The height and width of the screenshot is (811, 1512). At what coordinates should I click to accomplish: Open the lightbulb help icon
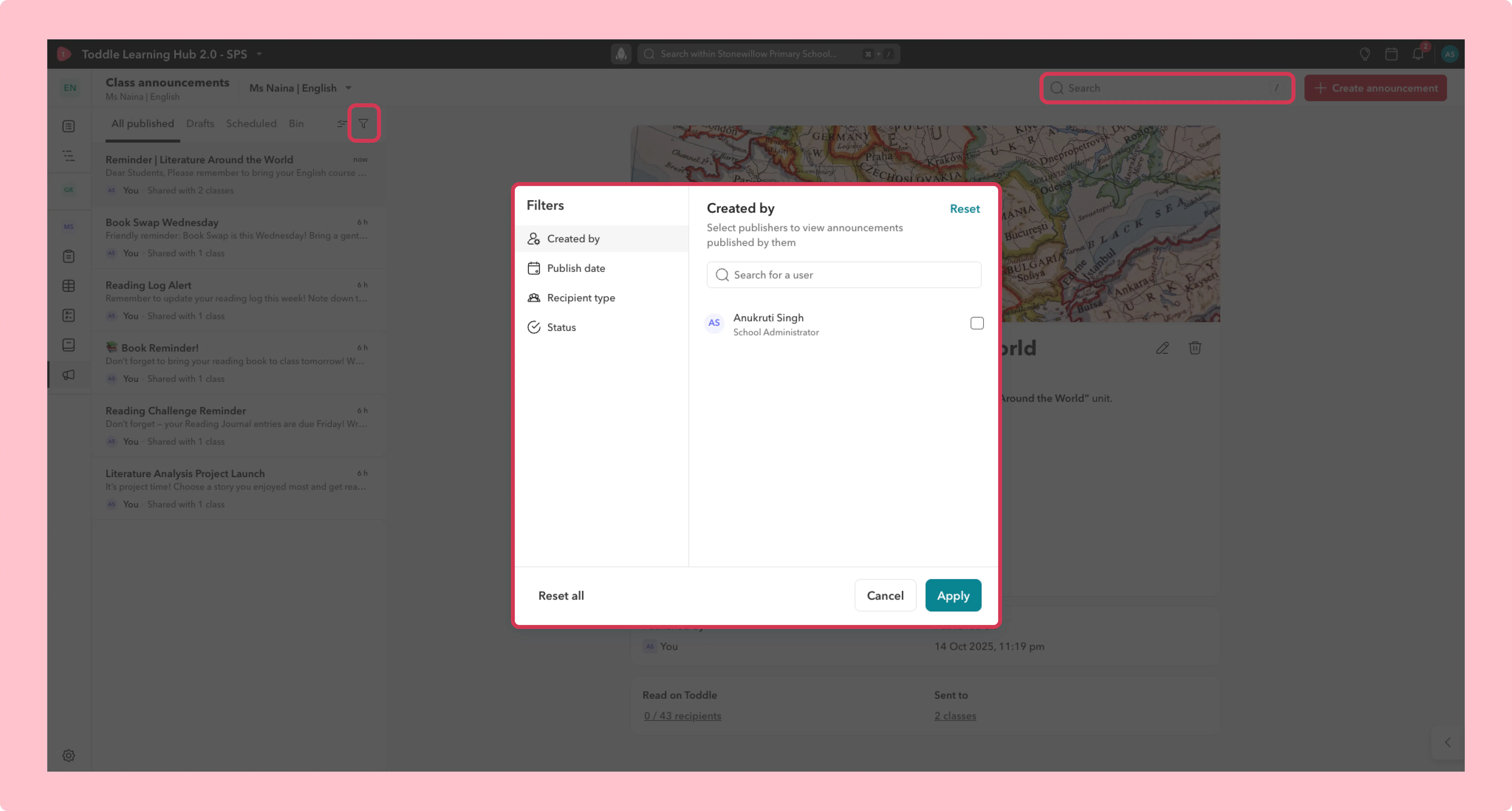1365,54
